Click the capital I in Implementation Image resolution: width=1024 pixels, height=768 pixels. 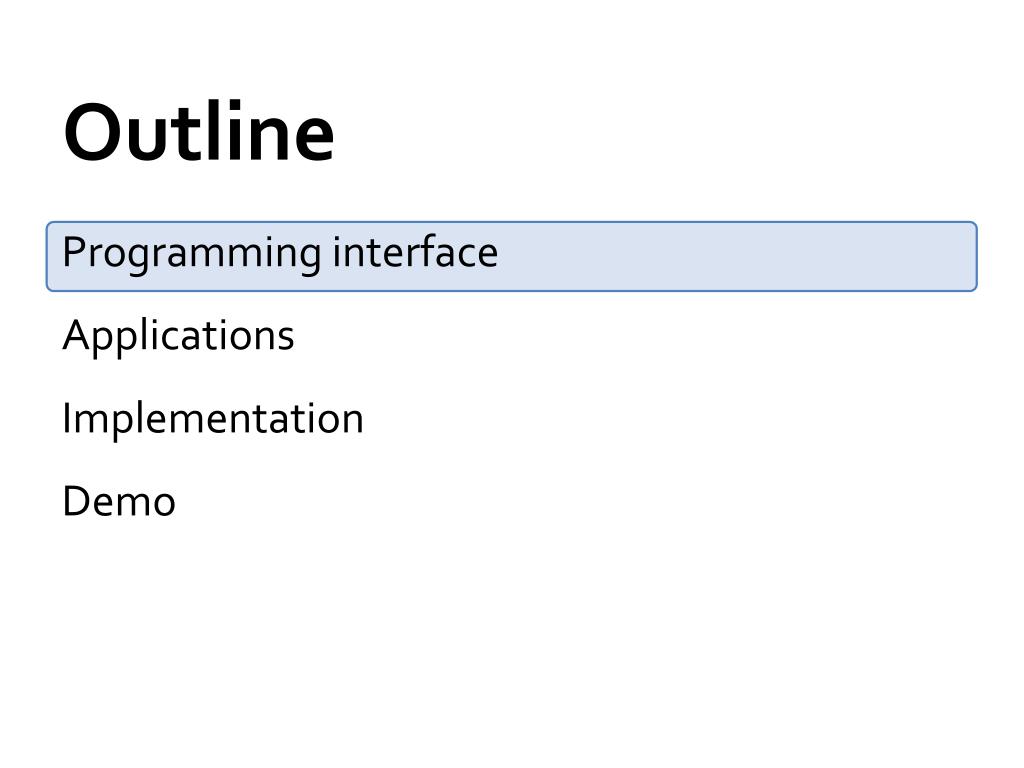point(66,418)
